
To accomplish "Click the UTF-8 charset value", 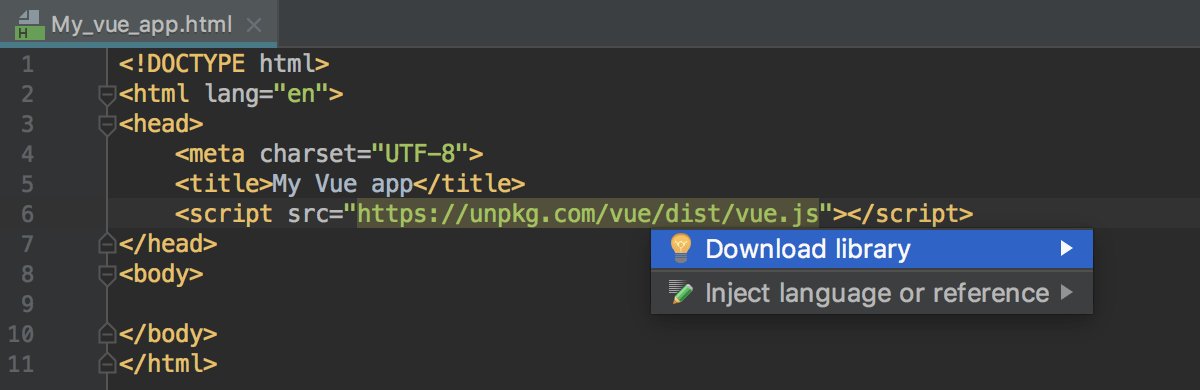I will [x=420, y=154].
